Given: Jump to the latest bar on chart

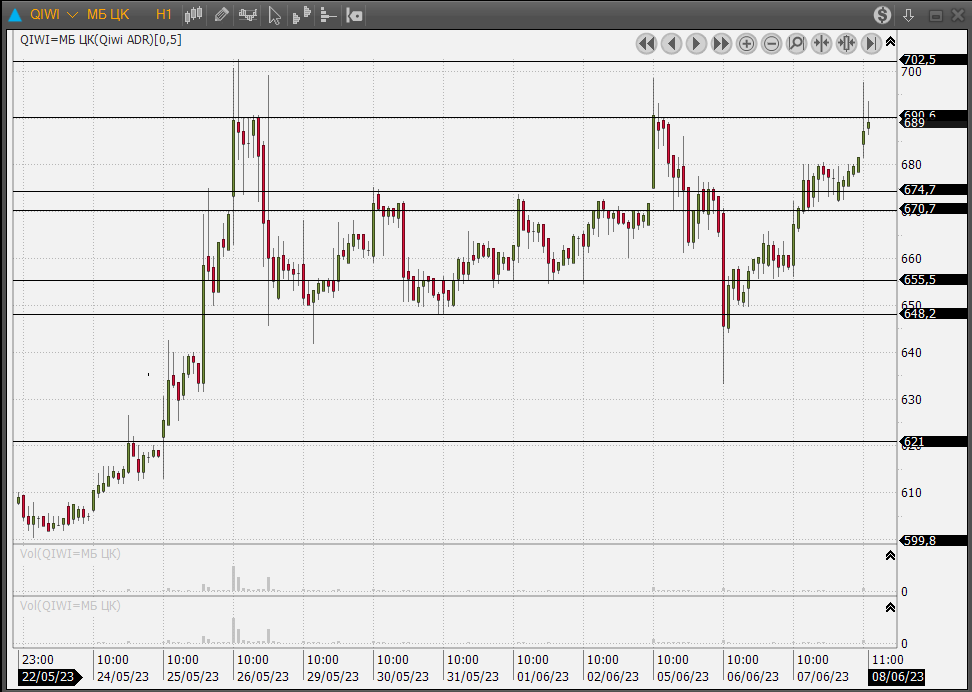Looking at the screenshot, I should [x=871, y=43].
